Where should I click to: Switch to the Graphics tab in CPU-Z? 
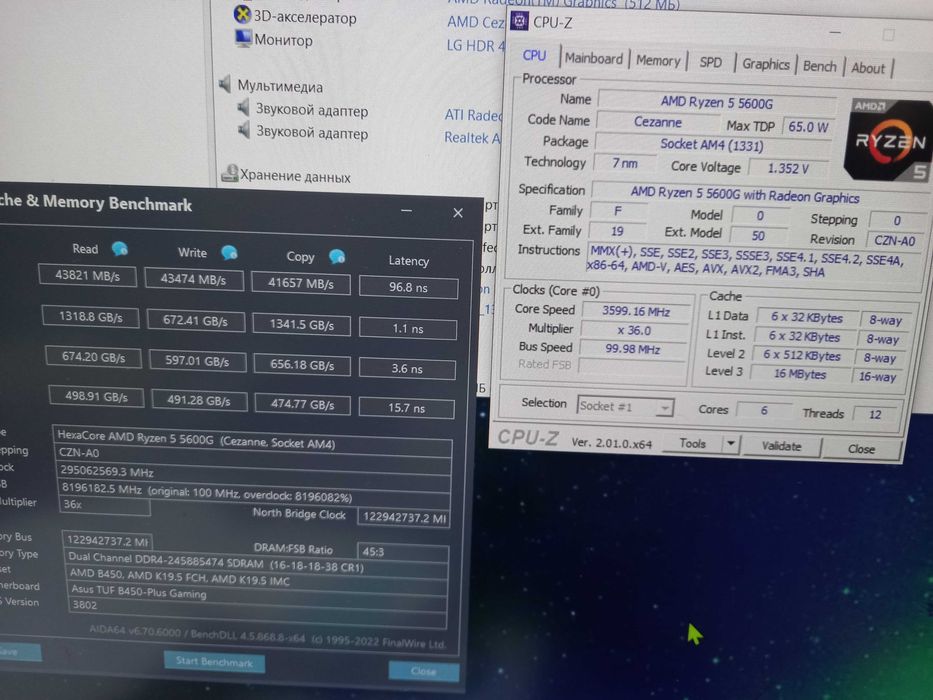coord(765,64)
